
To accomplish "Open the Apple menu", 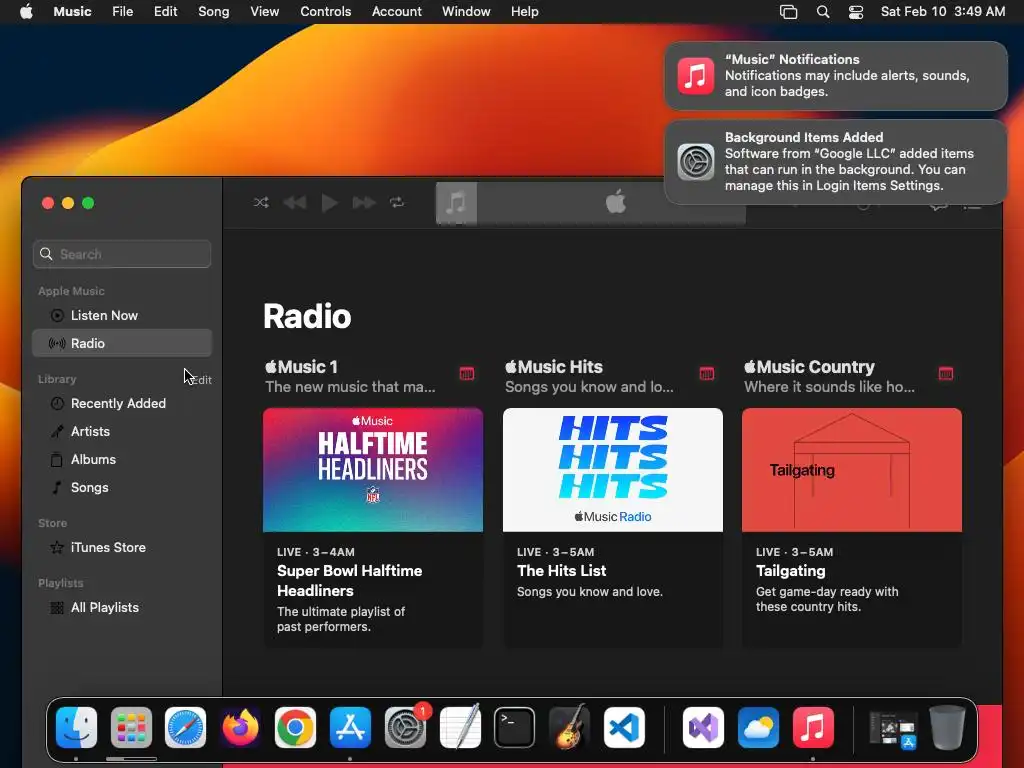I will [x=26, y=12].
